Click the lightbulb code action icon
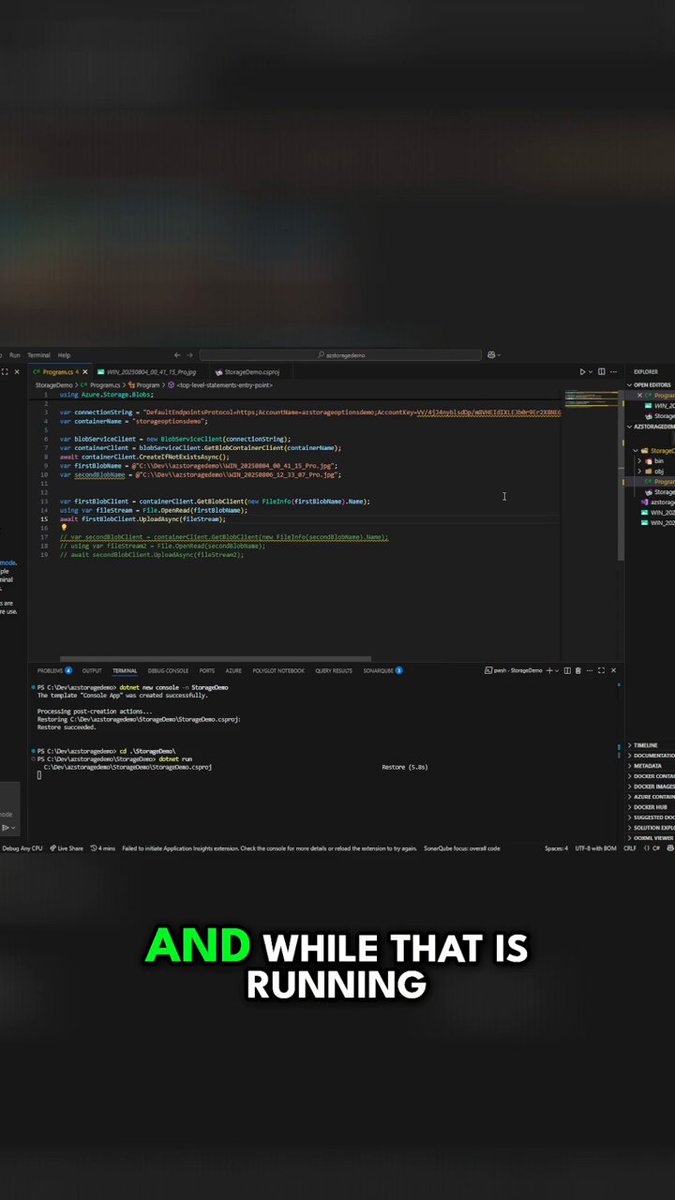The image size is (675, 1200). (63, 528)
